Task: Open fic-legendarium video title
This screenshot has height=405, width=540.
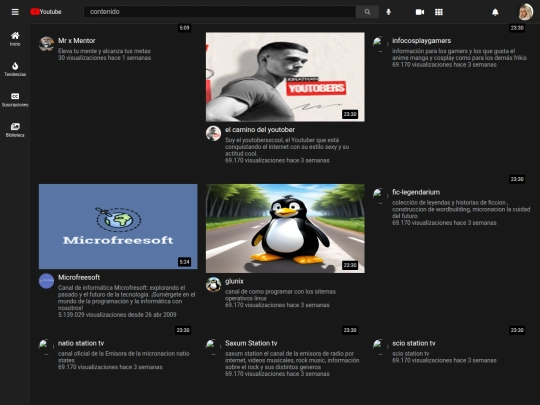Action: click(416, 192)
